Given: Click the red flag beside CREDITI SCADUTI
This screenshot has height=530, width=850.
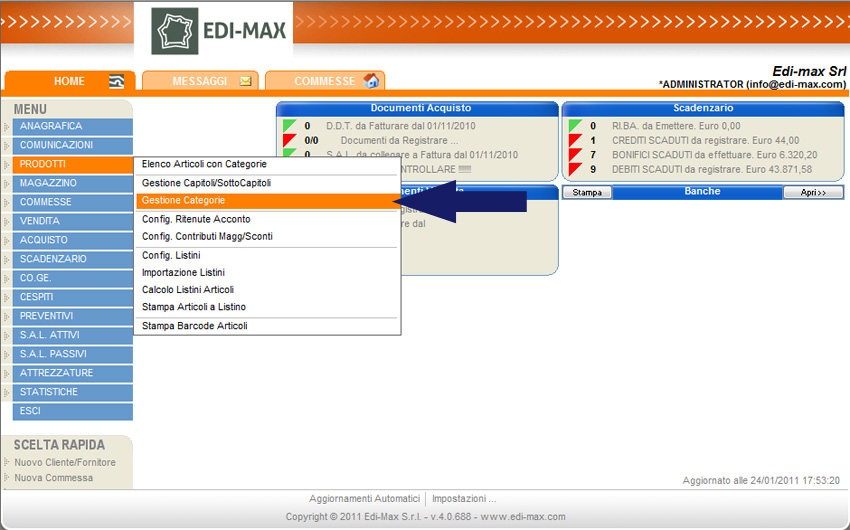Looking at the screenshot, I should (x=575, y=141).
